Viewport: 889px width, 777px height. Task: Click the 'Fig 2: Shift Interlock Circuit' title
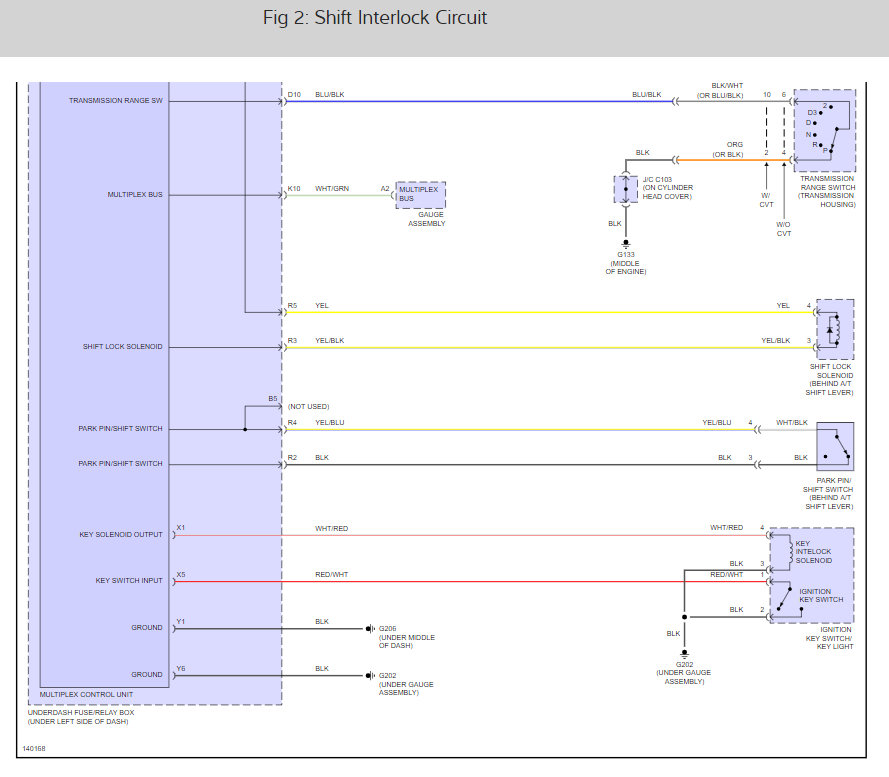375,18
